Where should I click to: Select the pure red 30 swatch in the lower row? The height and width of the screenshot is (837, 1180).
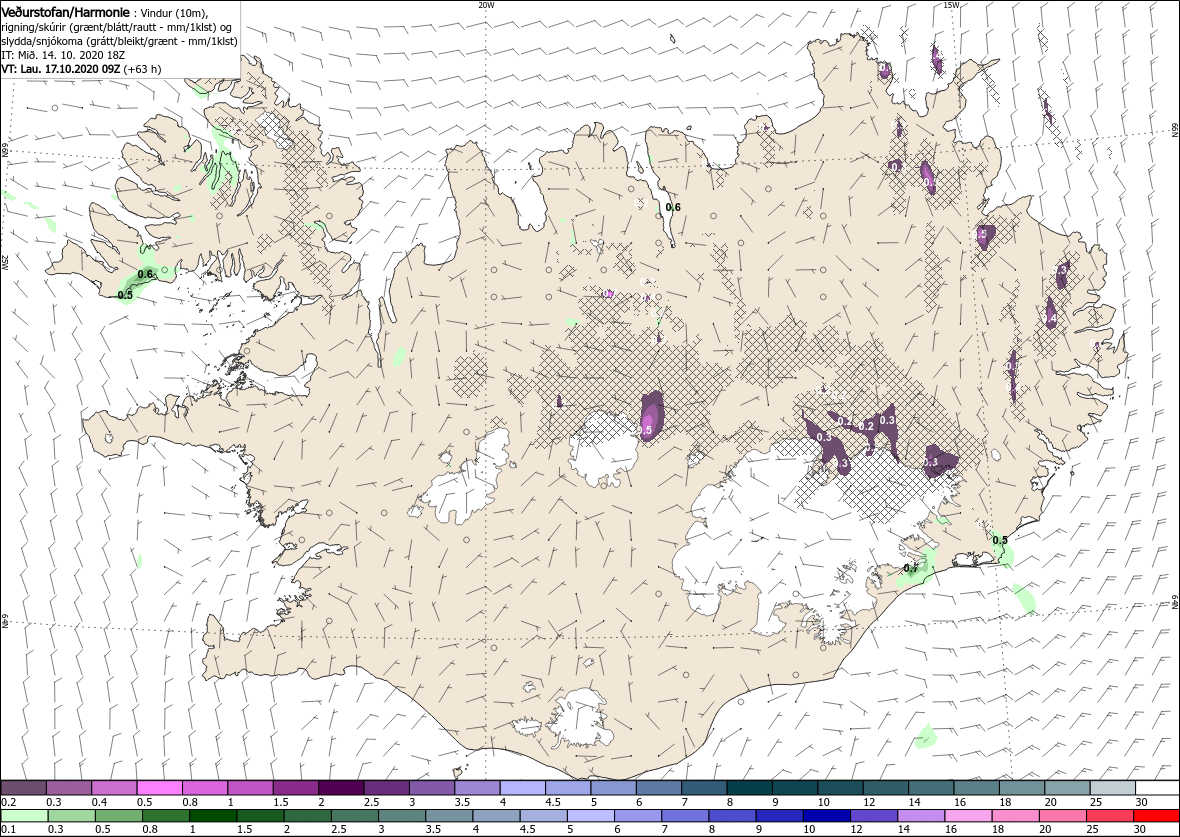click(x=1156, y=816)
